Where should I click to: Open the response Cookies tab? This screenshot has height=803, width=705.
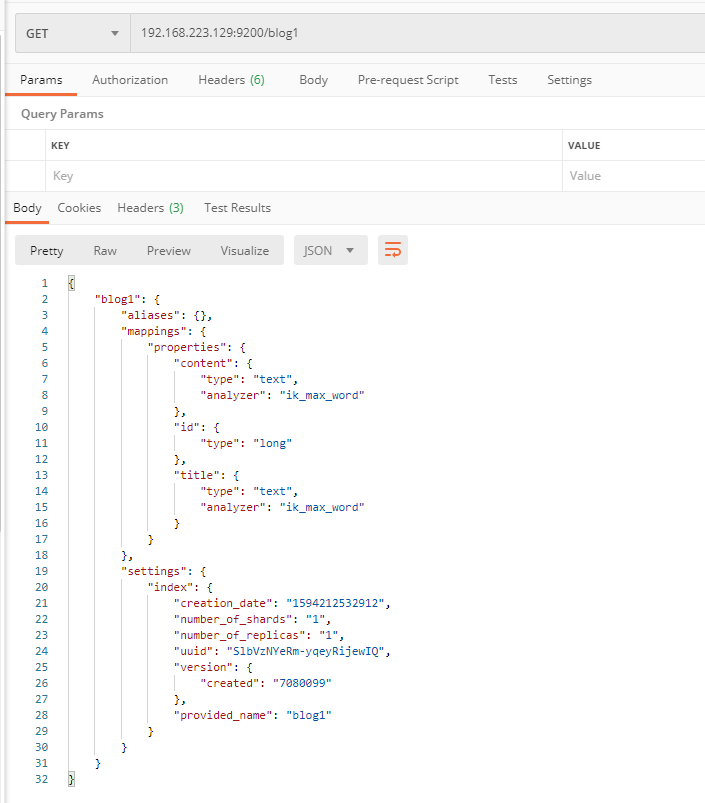click(79, 208)
